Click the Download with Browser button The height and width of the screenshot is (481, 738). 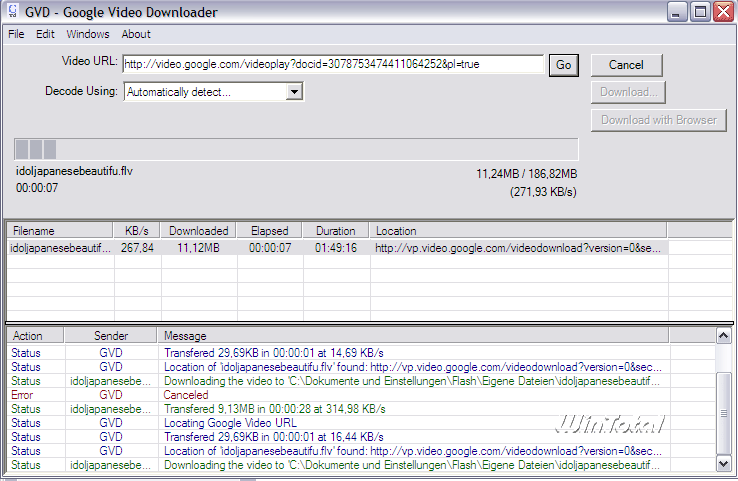coord(659,120)
